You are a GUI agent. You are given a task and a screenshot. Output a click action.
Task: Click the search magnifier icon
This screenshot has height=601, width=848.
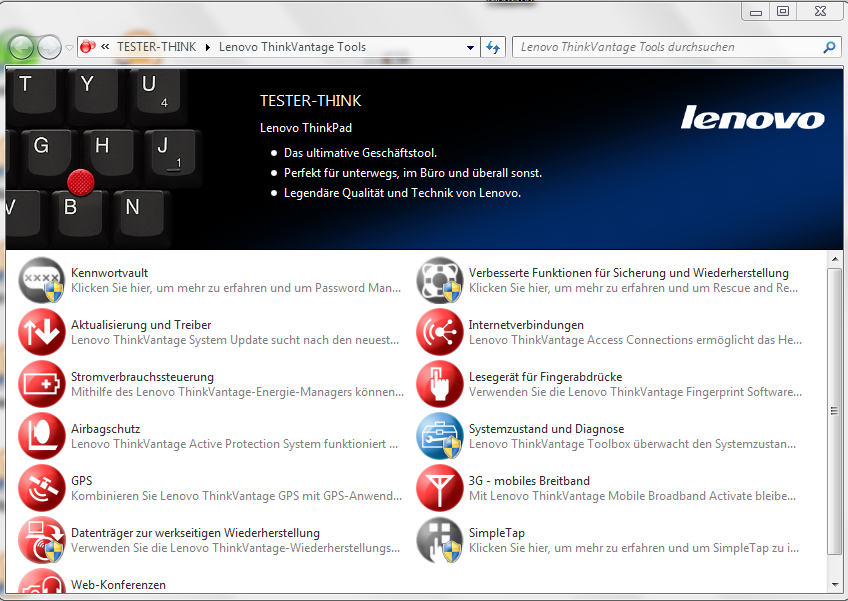pos(829,48)
